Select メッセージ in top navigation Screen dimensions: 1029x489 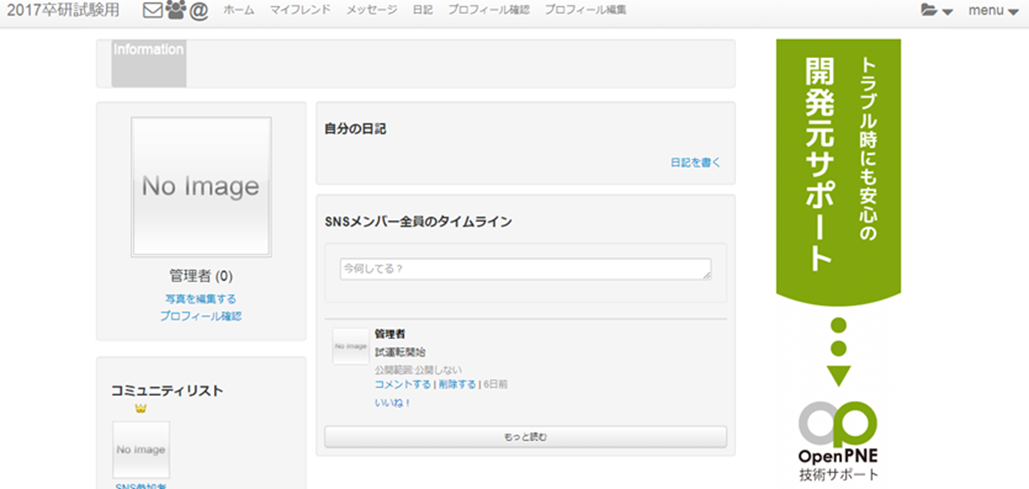pyautogui.click(x=371, y=10)
